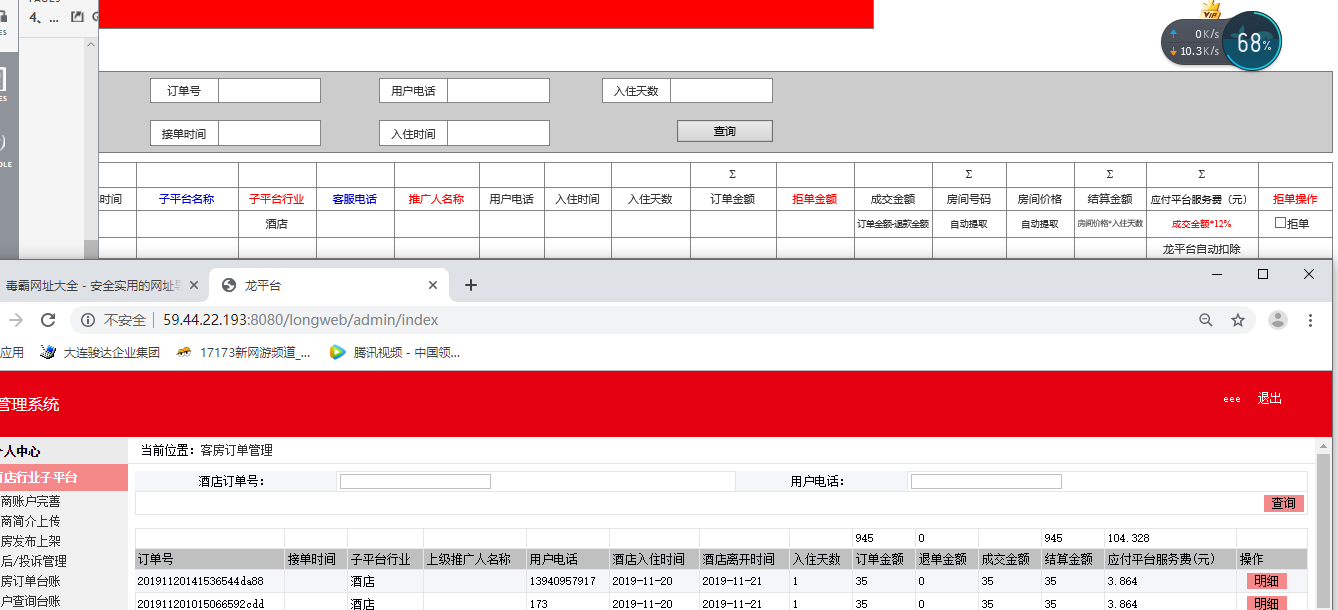This screenshot has width=1338, height=610.
Task: Open 明细 for order 201911201015066592cdd
Action: (x=1267, y=603)
